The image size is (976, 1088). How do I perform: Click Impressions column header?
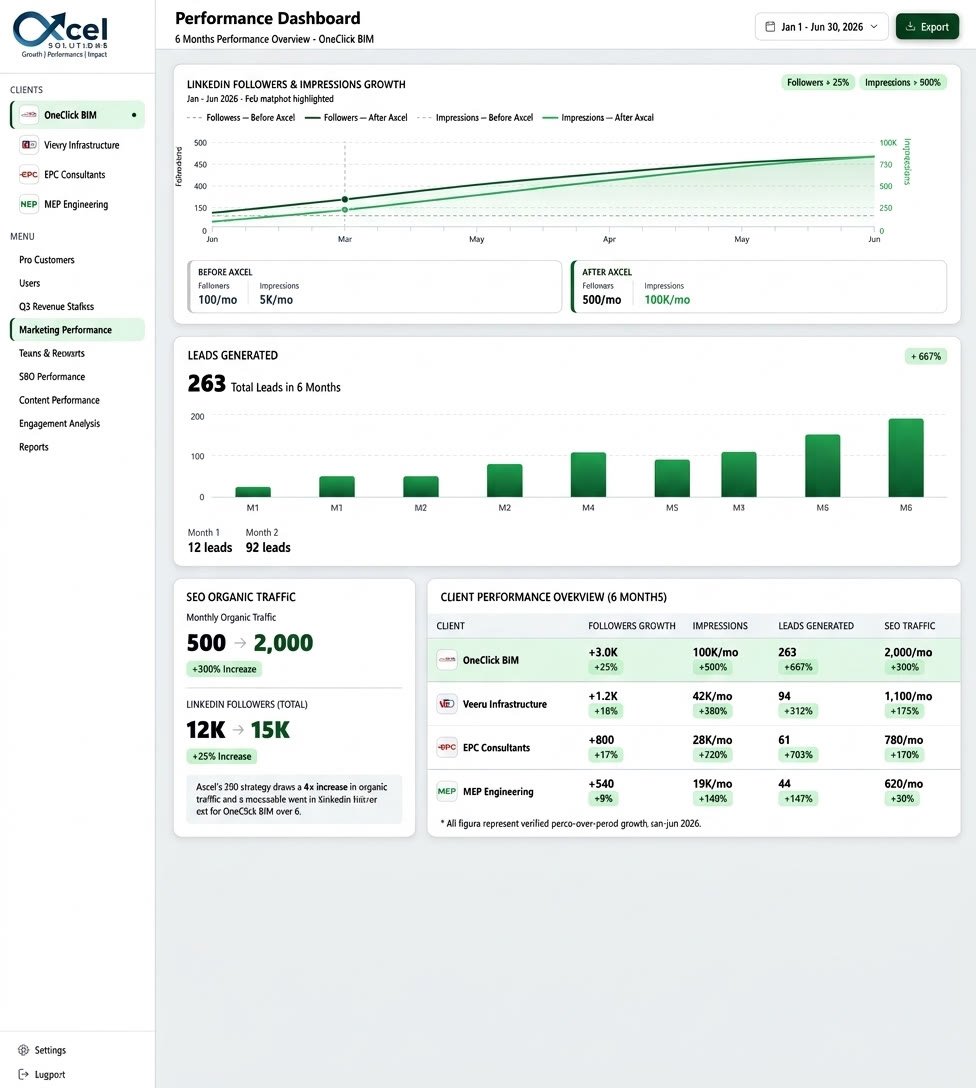(720, 626)
